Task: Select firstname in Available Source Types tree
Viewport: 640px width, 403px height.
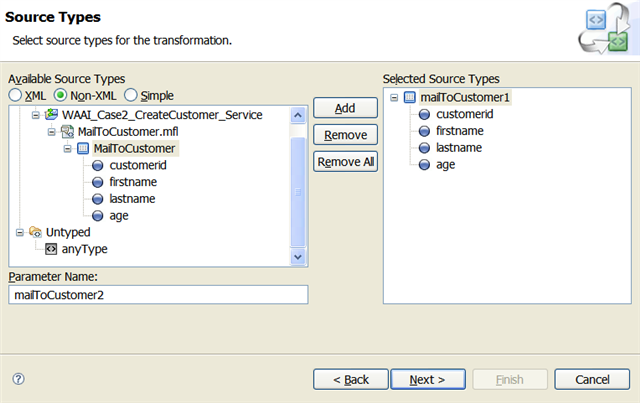Action: click(133, 182)
